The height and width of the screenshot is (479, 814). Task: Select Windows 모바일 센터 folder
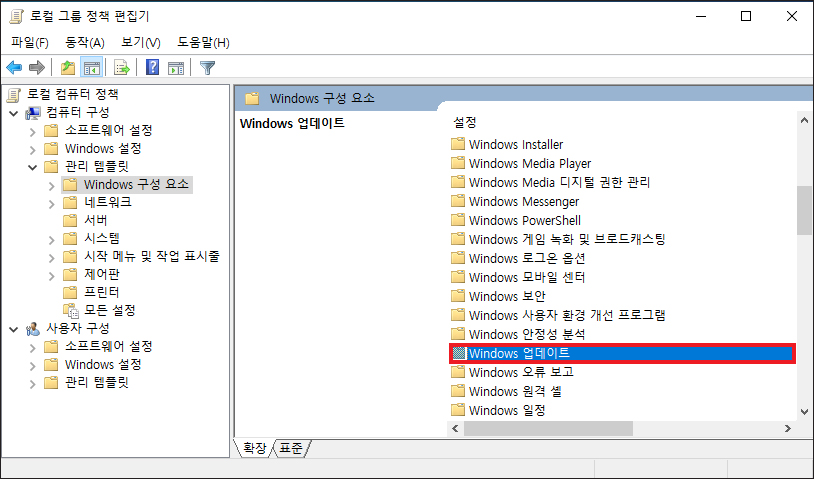(x=527, y=277)
